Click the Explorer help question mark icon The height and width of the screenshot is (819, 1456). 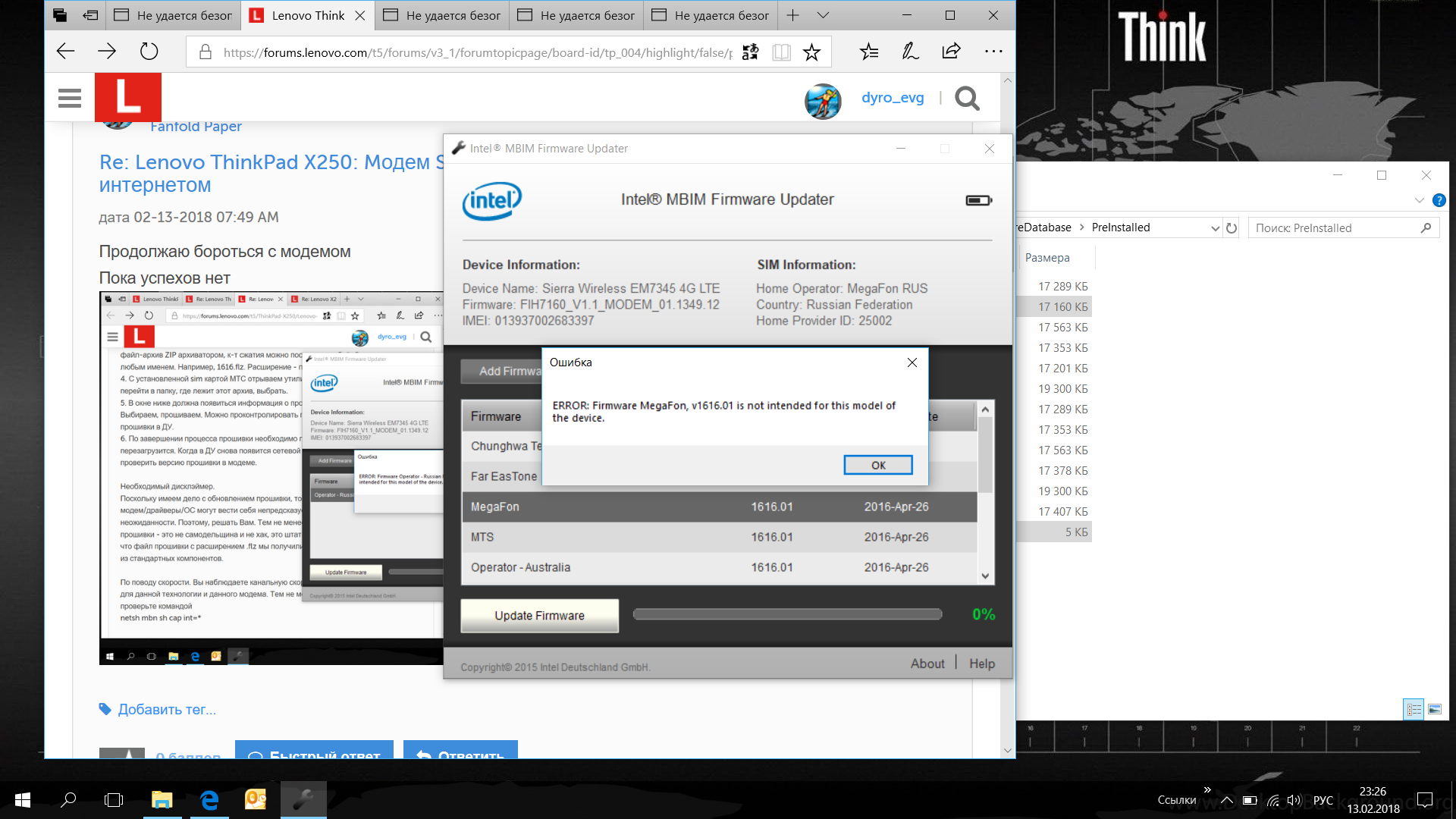1439,201
